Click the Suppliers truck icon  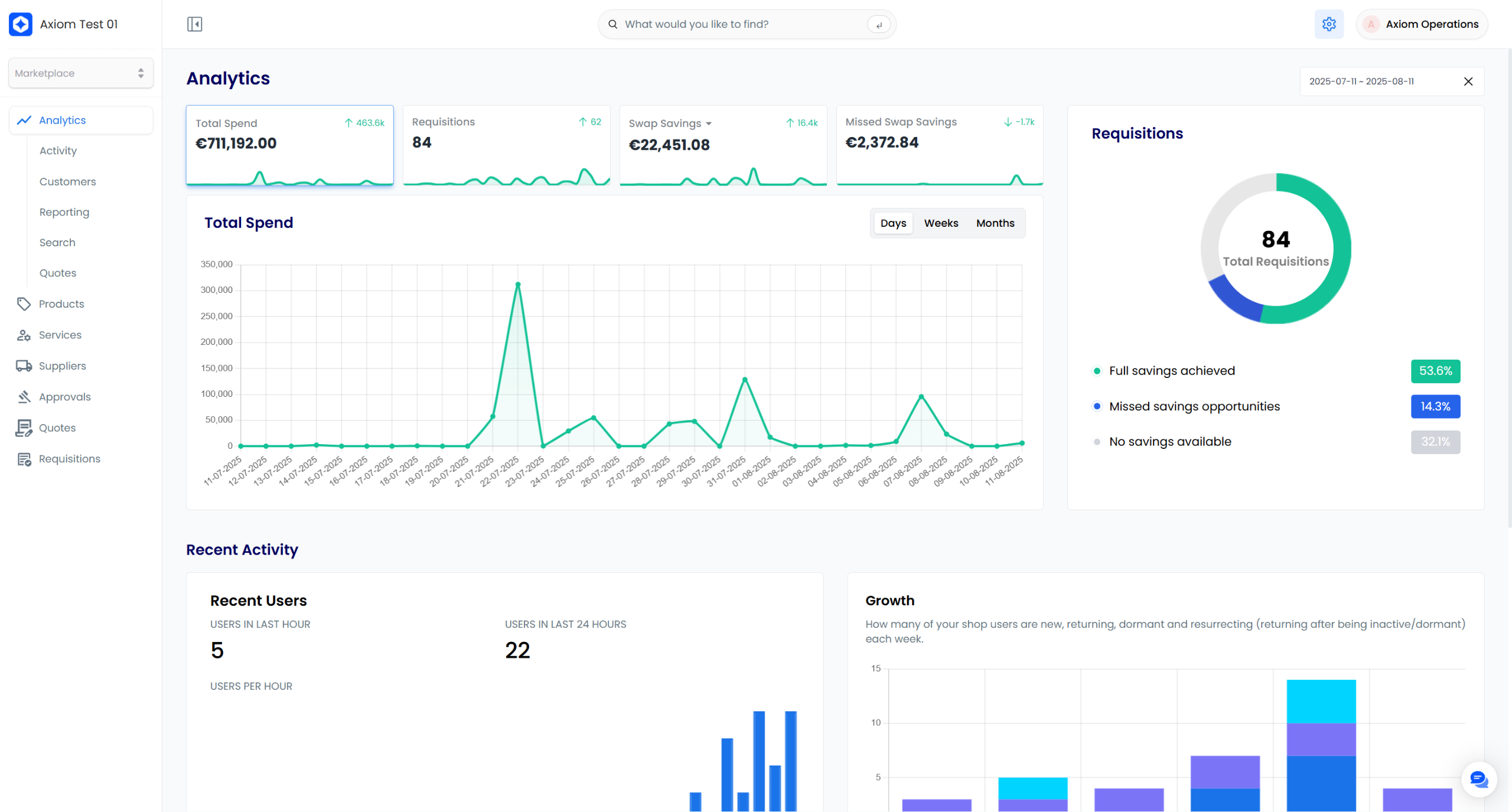click(x=24, y=366)
